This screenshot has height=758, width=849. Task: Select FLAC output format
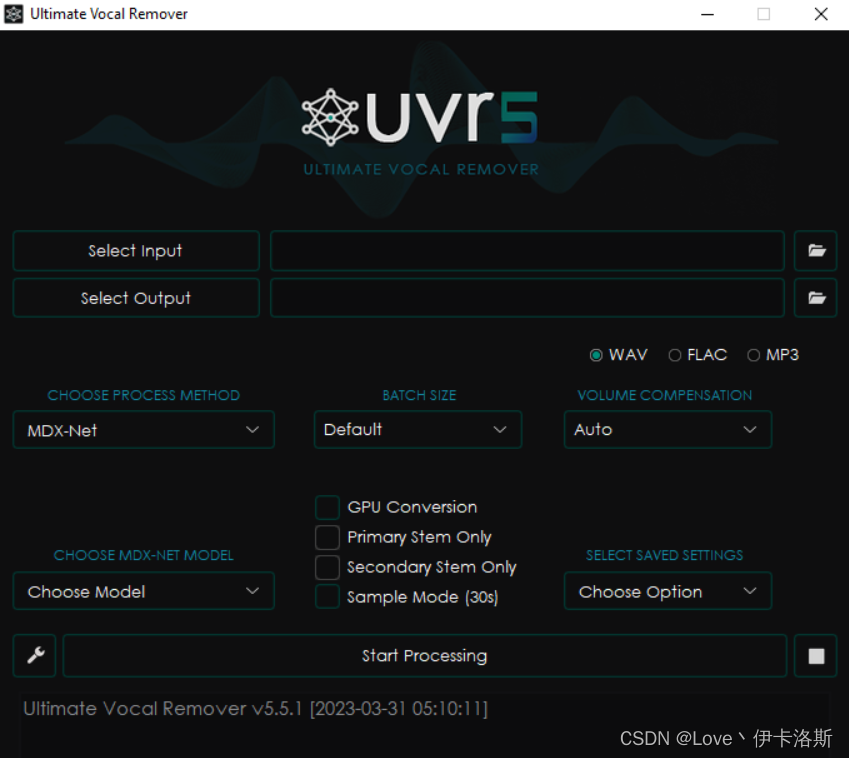click(x=697, y=355)
